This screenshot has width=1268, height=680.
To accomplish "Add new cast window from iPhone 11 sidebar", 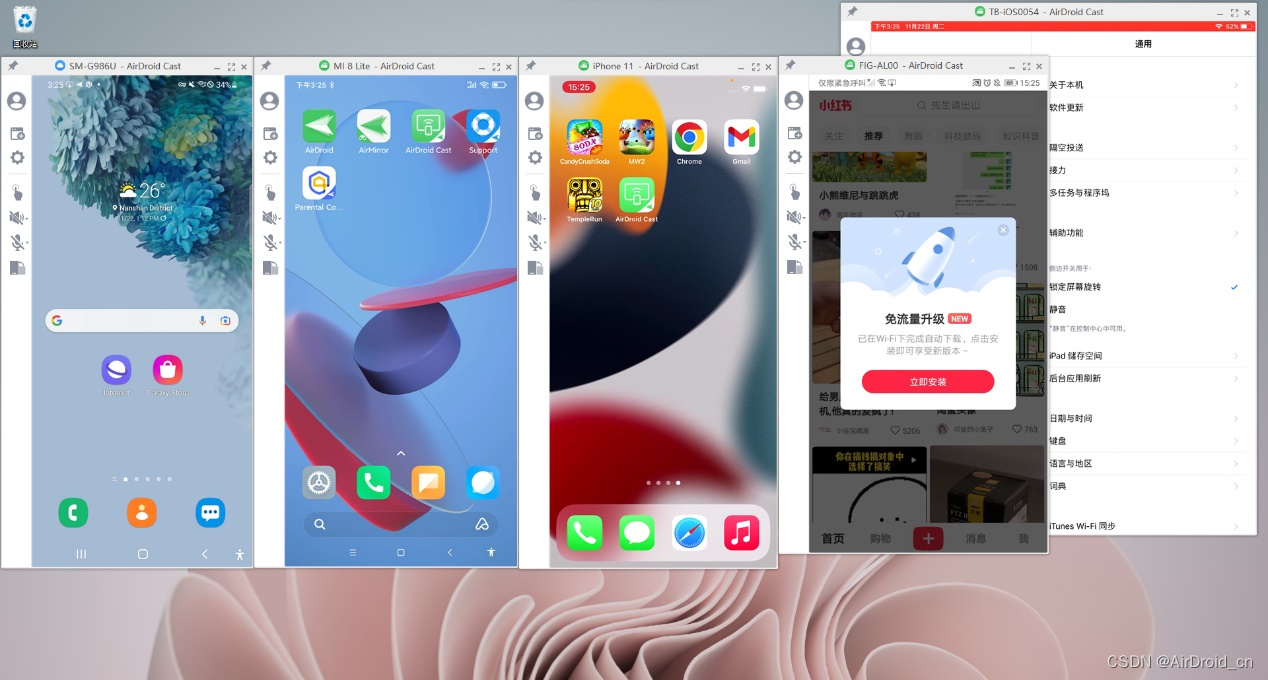I will click(535, 133).
